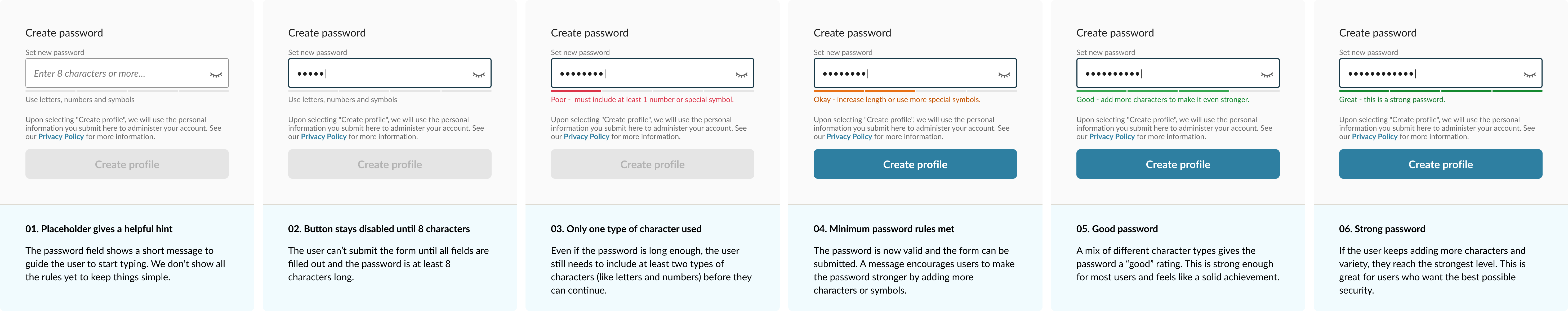Click heading '05. Good password'
This screenshot has height=311, width=1568.
tap(1117, 229)
